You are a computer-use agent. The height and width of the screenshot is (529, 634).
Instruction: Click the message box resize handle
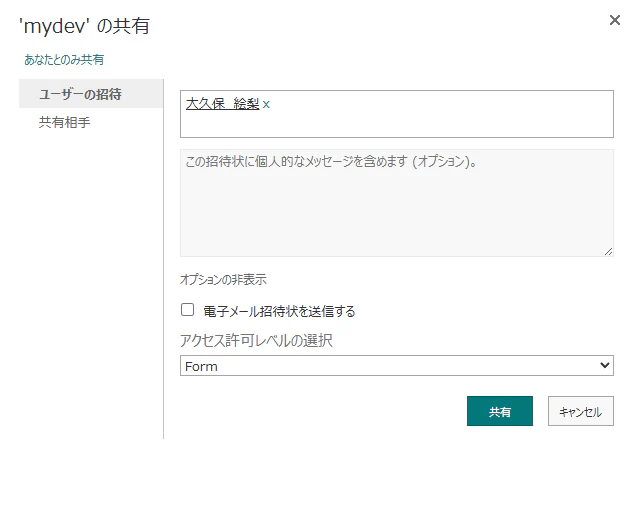coord(608,252)
